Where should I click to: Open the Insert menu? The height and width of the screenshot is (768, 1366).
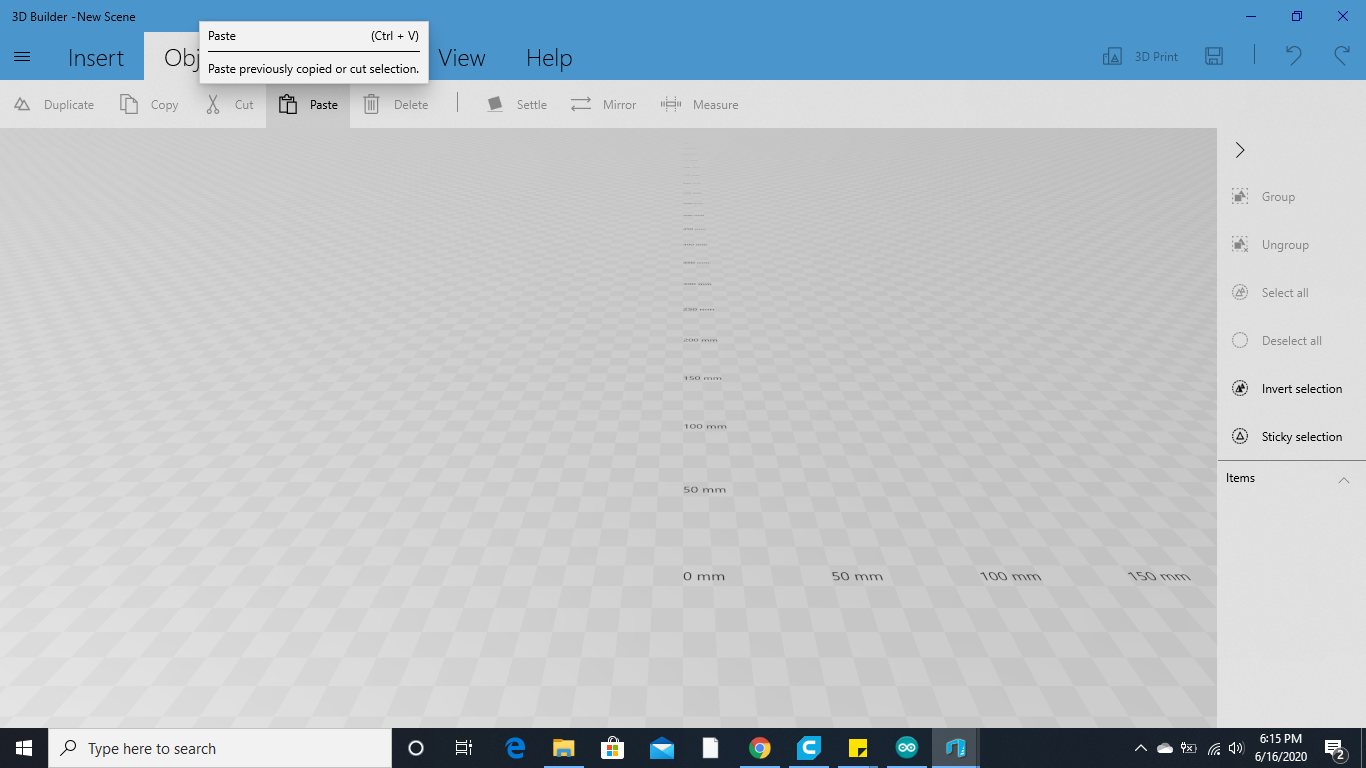[x=96, y=58]
